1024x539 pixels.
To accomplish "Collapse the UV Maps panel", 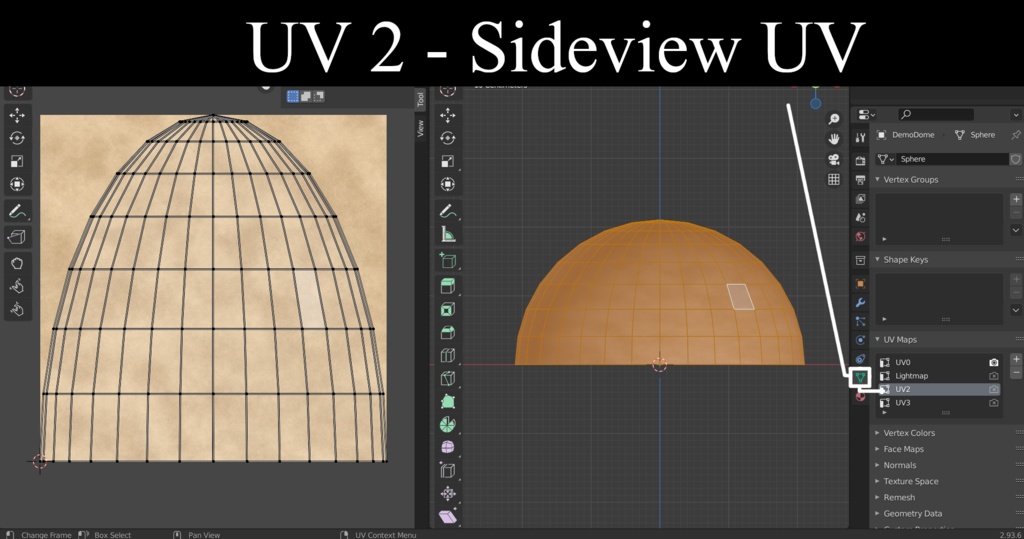I will coord(878,340).
